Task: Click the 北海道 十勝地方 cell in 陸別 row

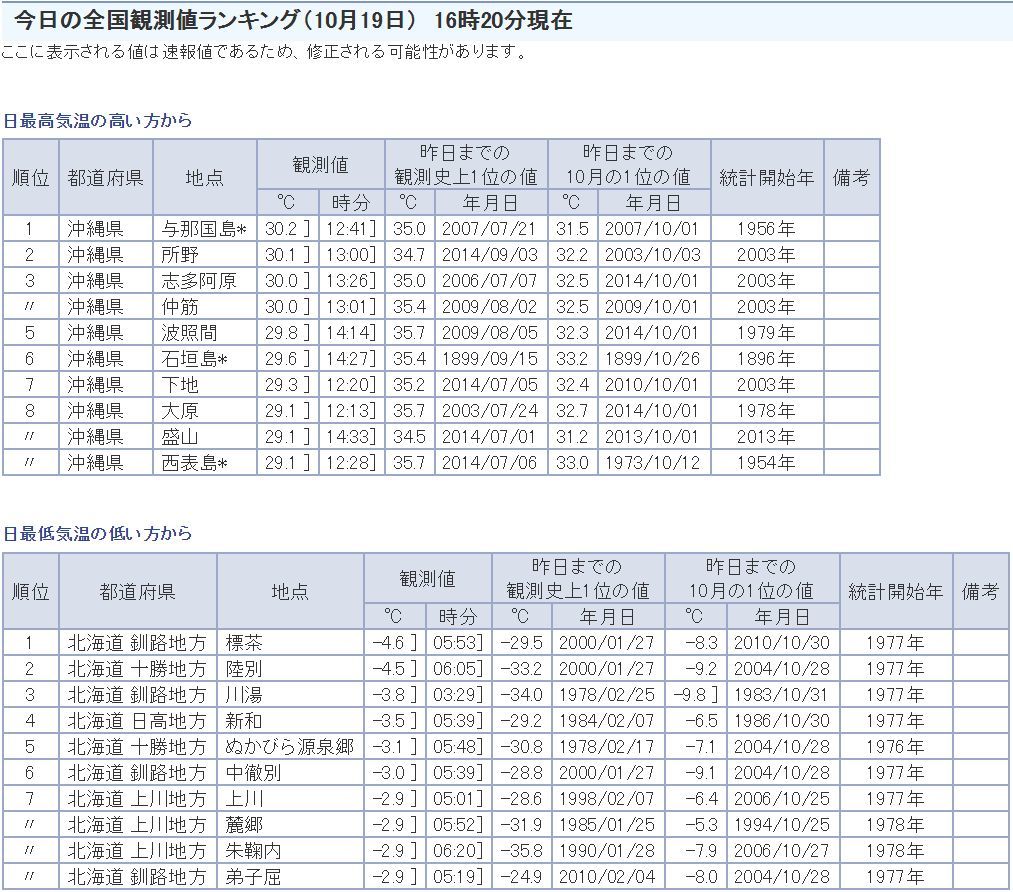Action: point(137,669)
